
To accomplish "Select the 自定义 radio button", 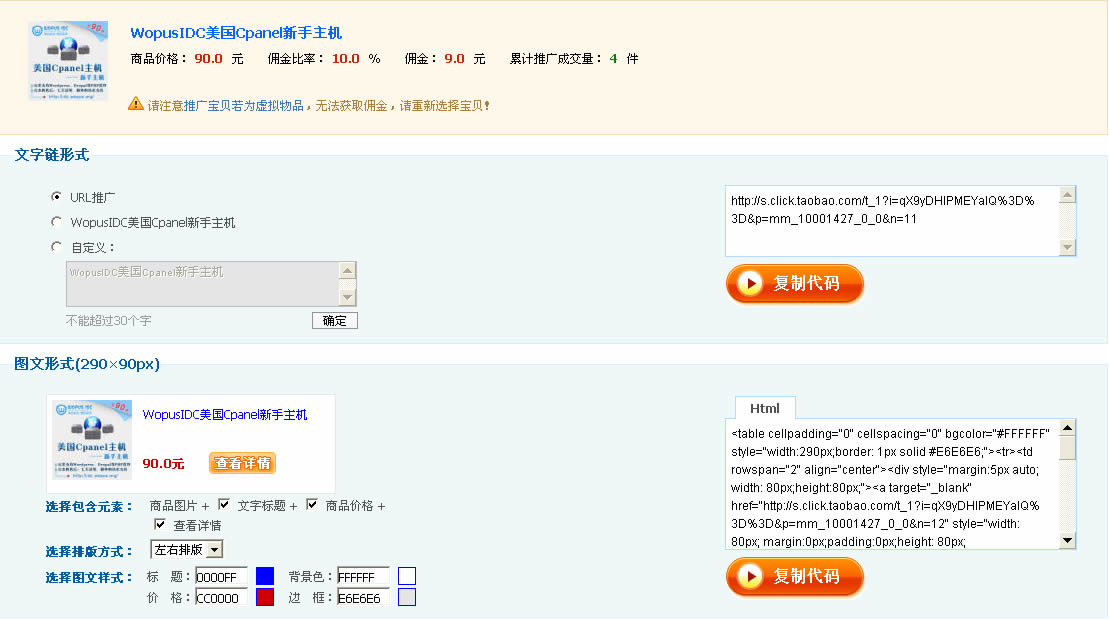I will (x=56, y=247).
